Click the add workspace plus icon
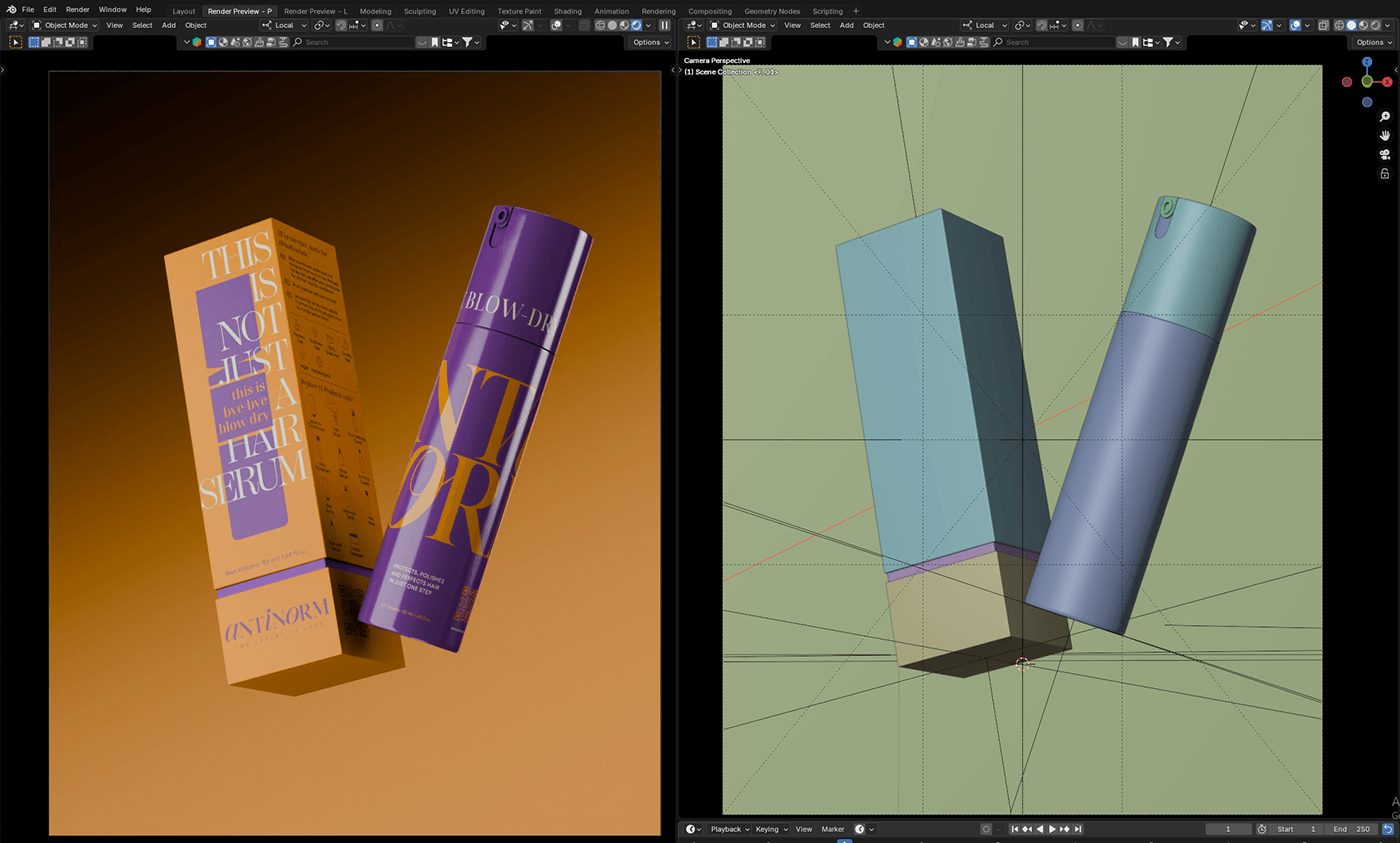 [856, 11]
